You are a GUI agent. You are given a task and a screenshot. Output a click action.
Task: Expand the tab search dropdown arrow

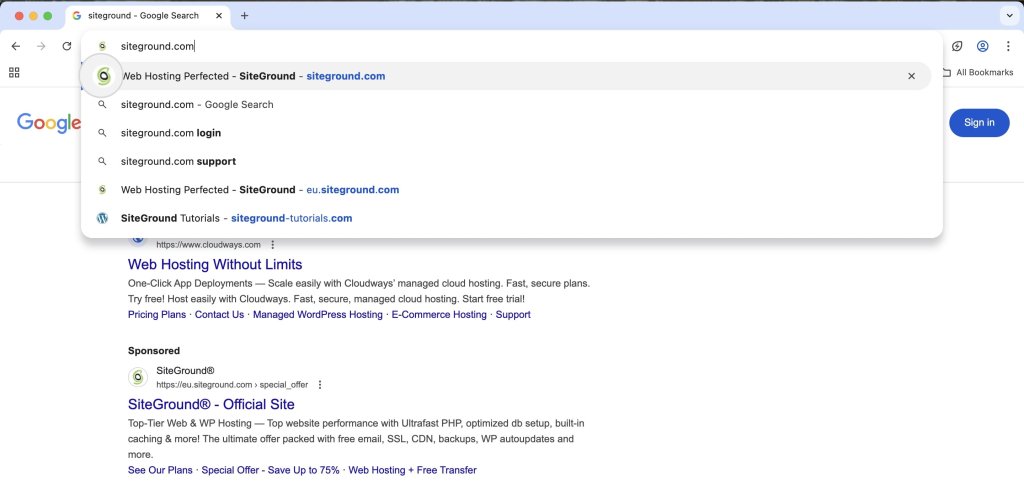click(1009, 16)
